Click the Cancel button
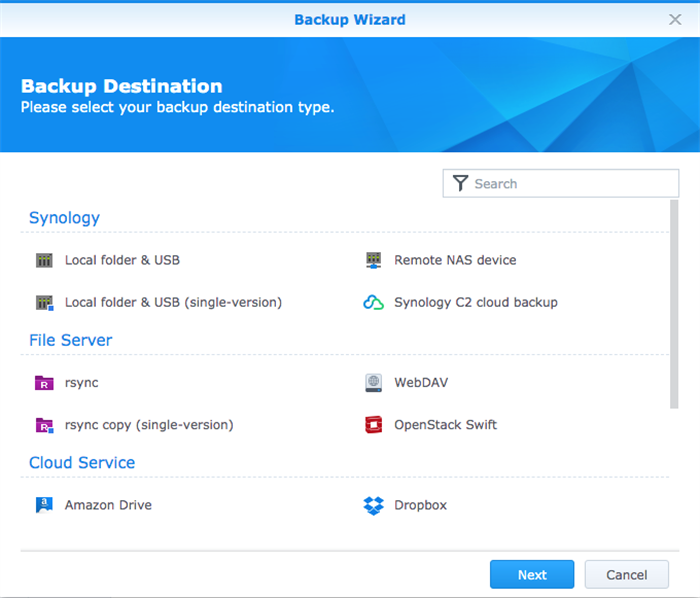The image size is (700, 598). [626, 574]
